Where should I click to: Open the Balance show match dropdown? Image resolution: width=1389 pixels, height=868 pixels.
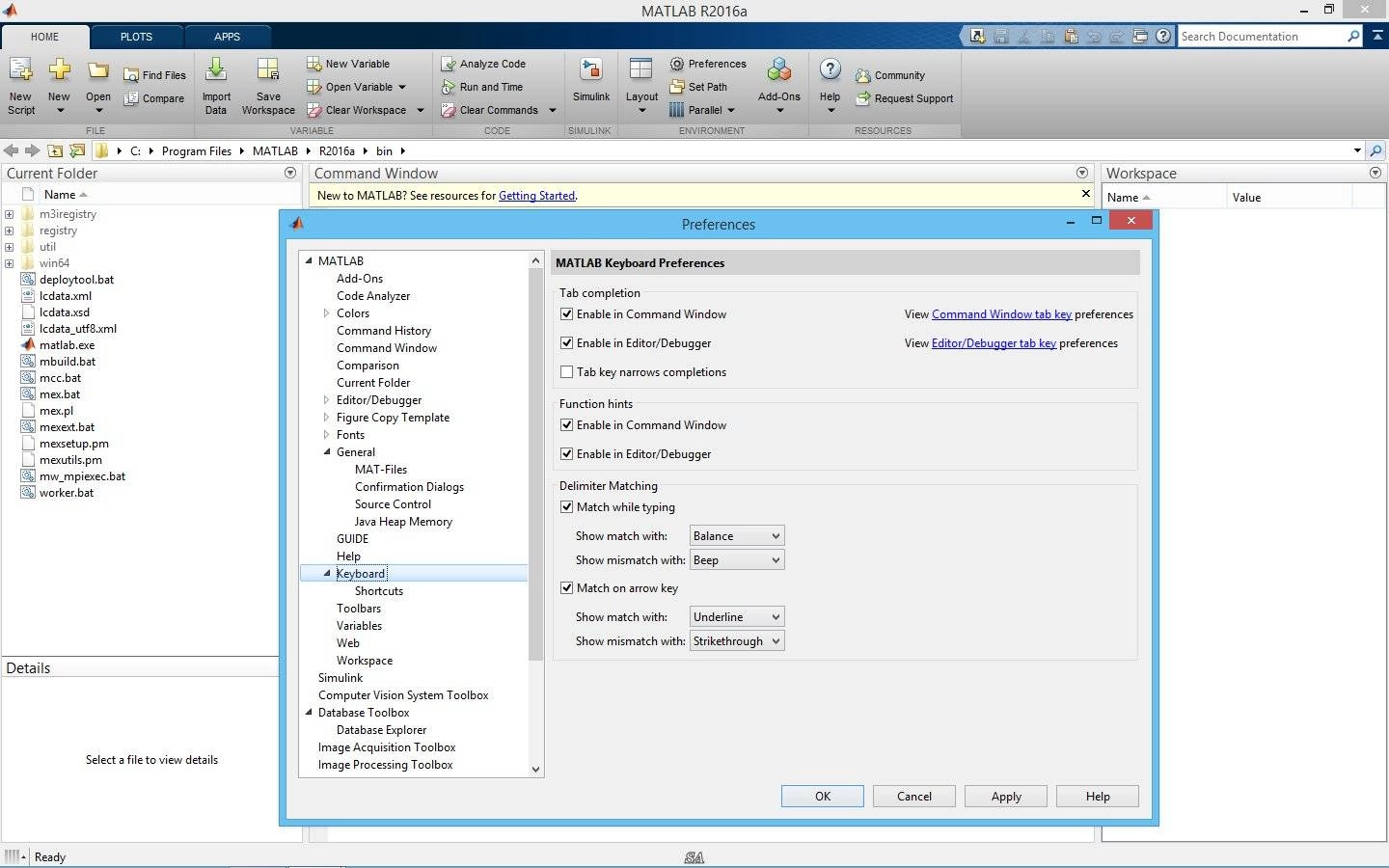pos(737,536)
